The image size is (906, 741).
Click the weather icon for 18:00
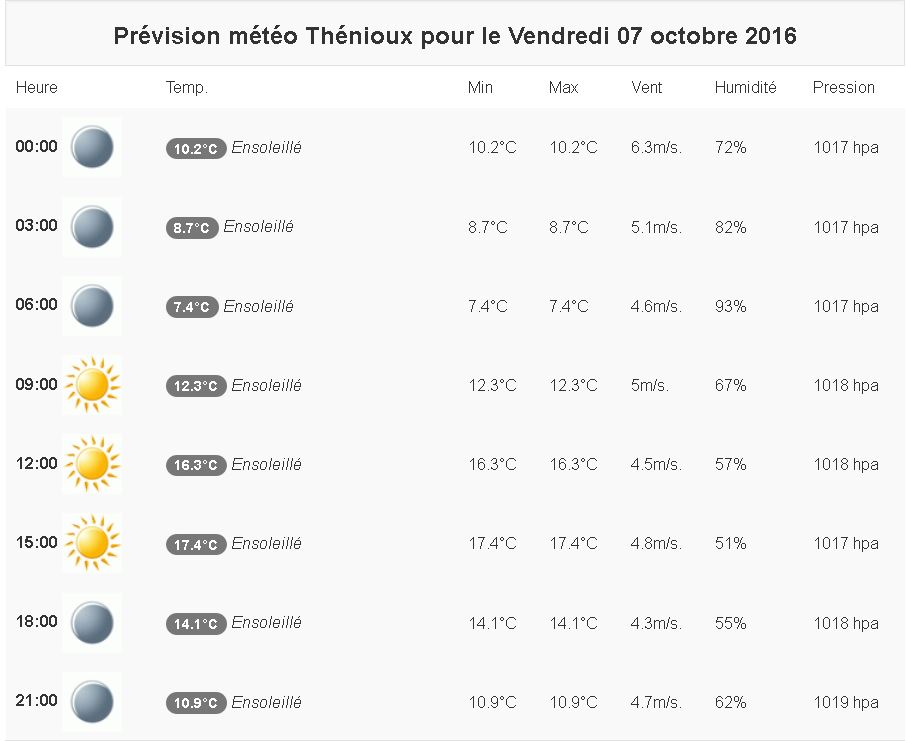pyautogui.click(x=92, y=622)
